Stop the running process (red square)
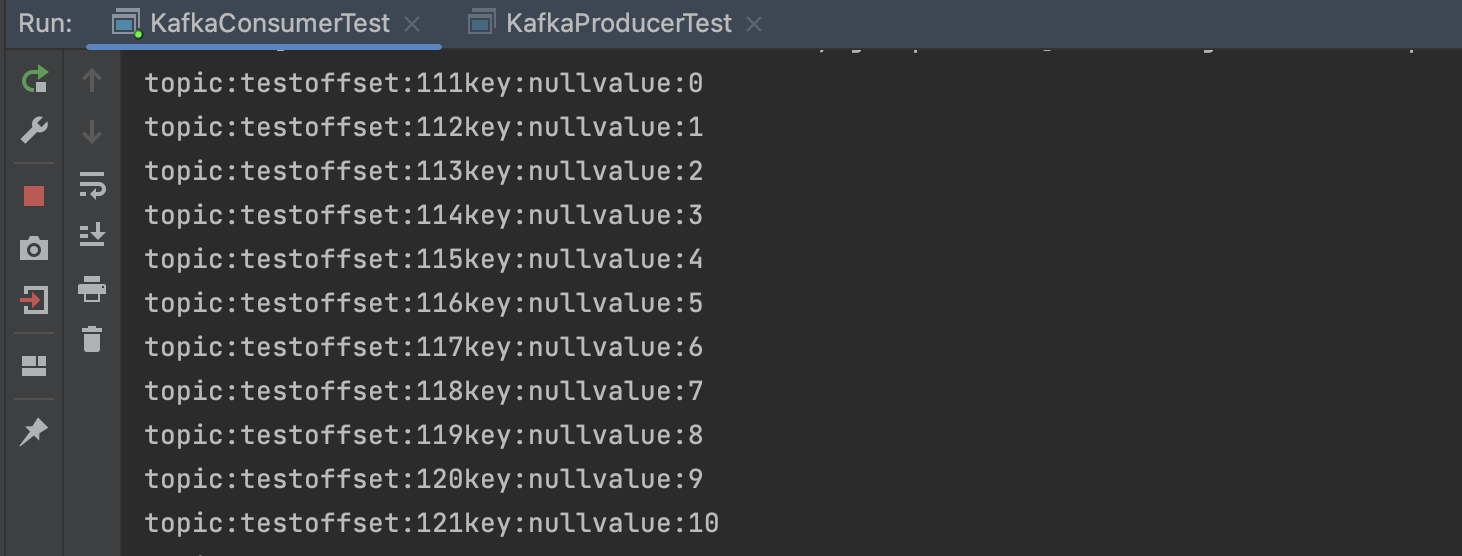The image size is (1462, 556). [x=34, y=196]
